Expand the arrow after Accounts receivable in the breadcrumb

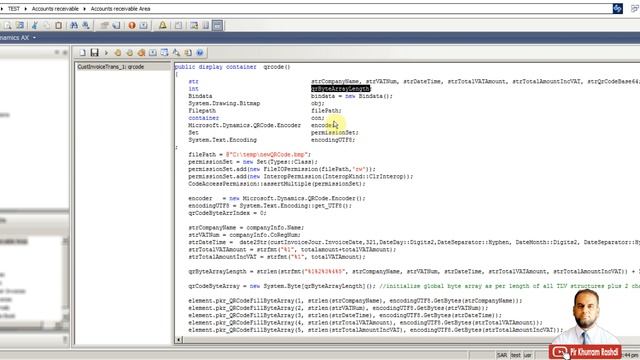tap(84, 9)
